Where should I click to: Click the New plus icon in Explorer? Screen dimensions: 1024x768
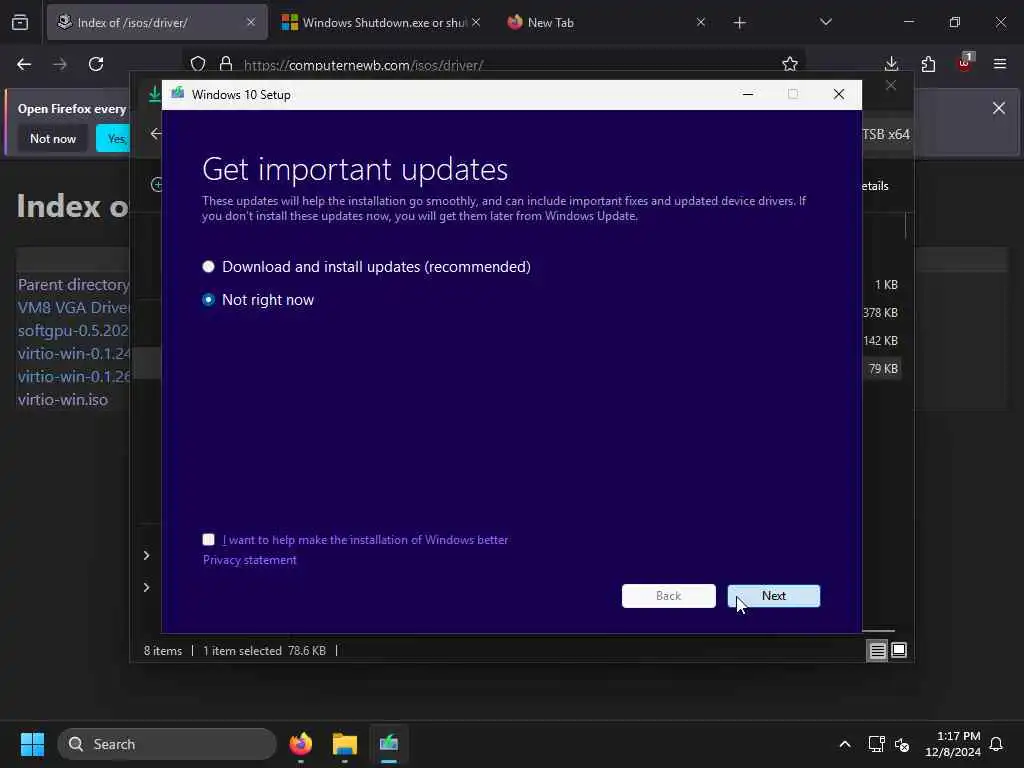157,185
